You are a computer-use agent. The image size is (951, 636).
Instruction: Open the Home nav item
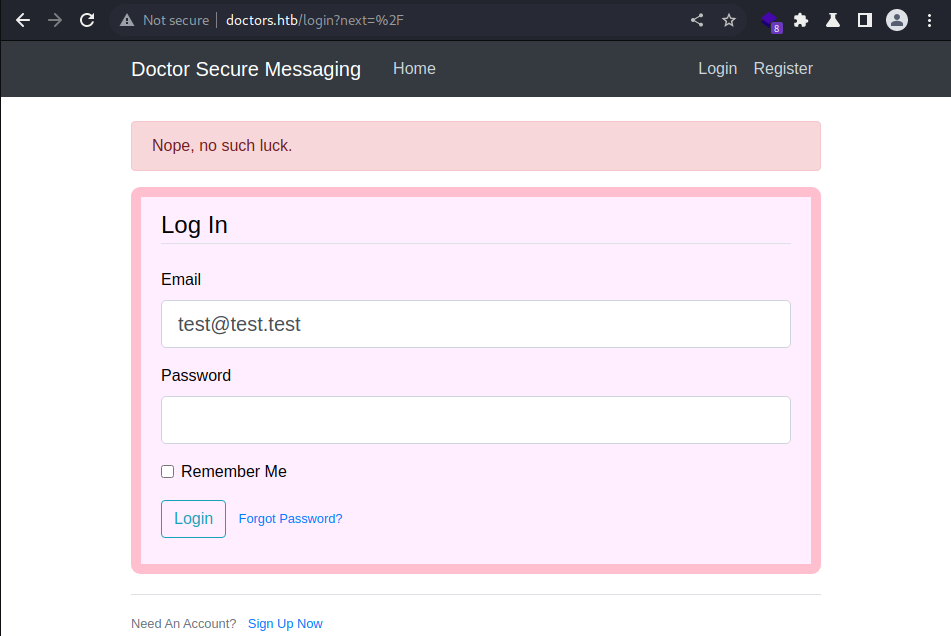[414, 69]
